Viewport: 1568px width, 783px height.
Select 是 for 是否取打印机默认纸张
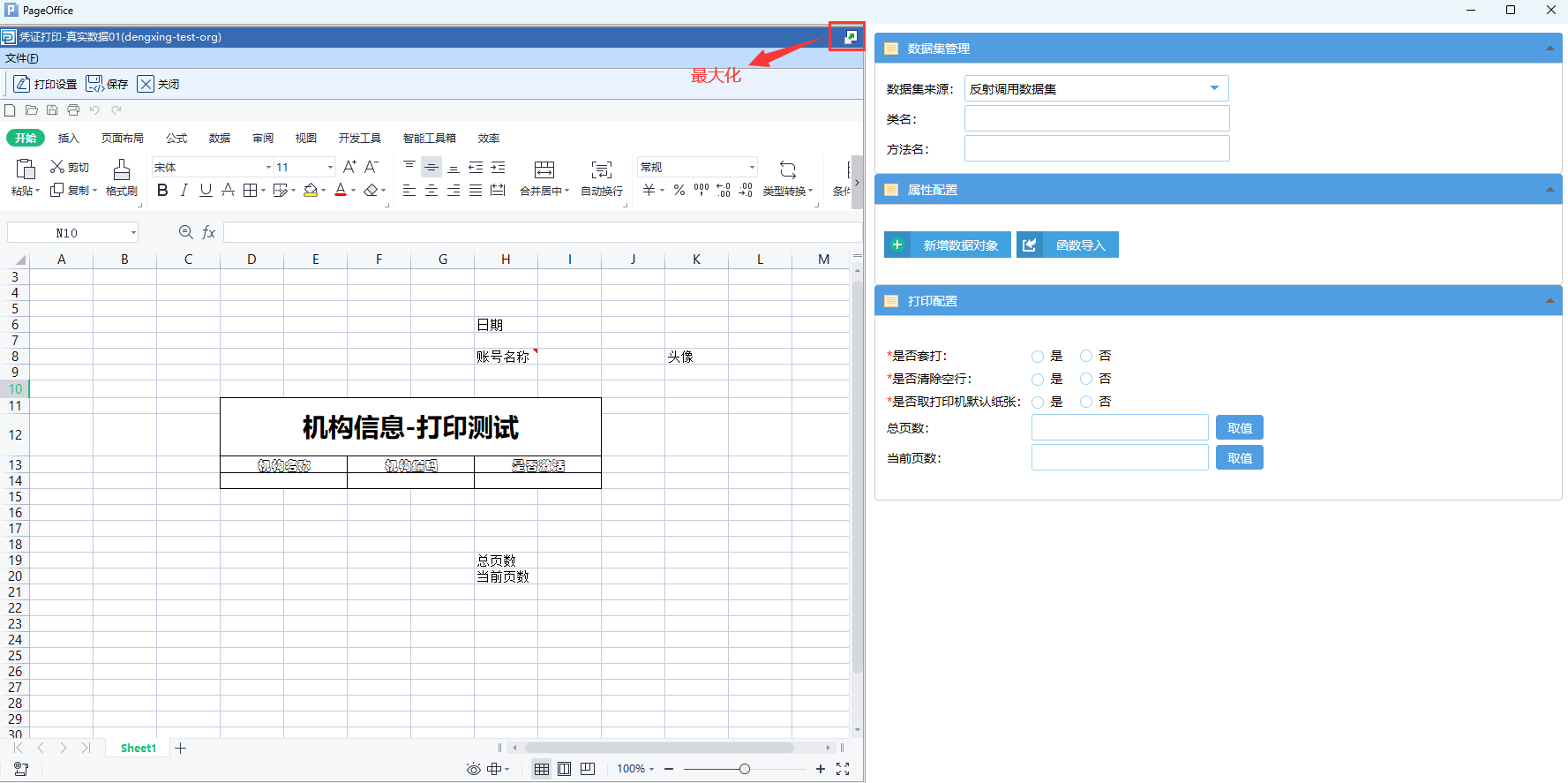(x=1038, y=403)
